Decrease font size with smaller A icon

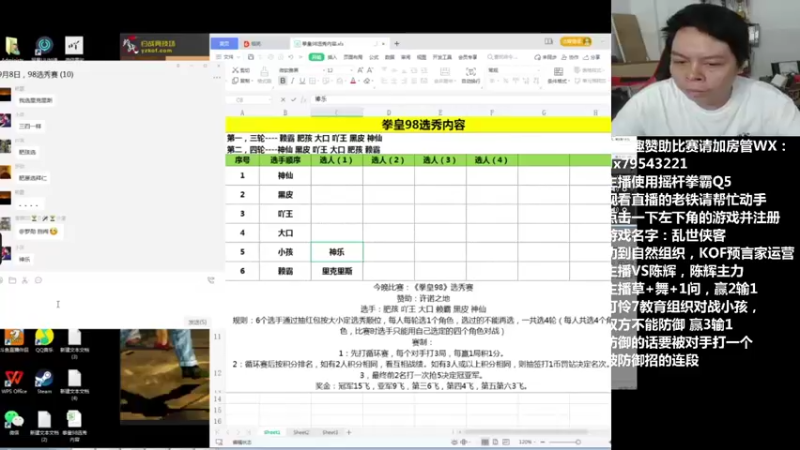[x=370, y=70]
